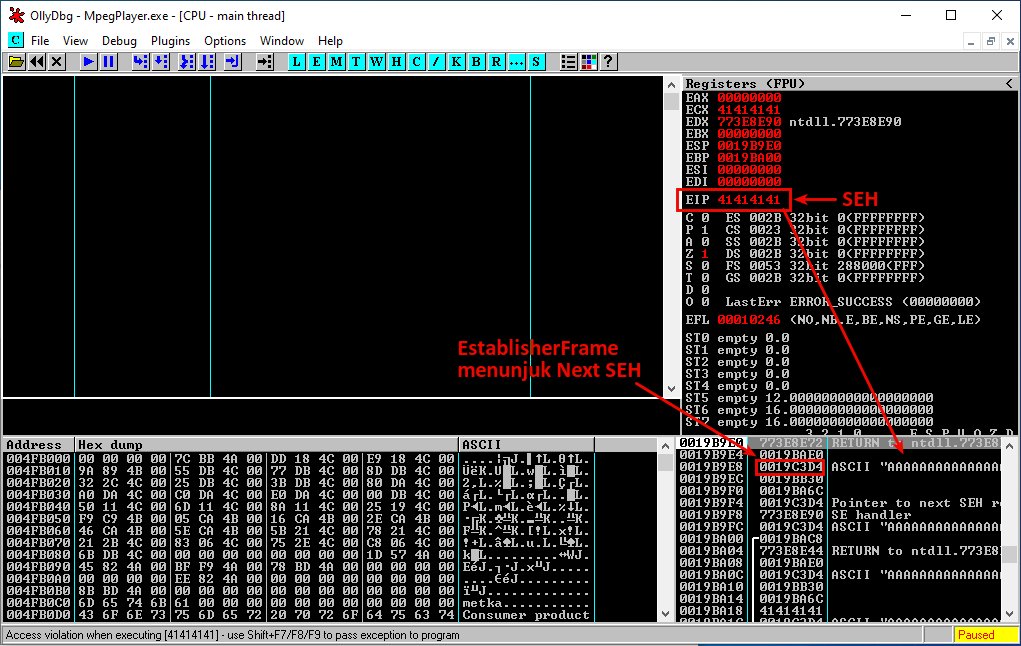
Task: Pause execution with the pause toolbar icon
Action: [108, 62]
